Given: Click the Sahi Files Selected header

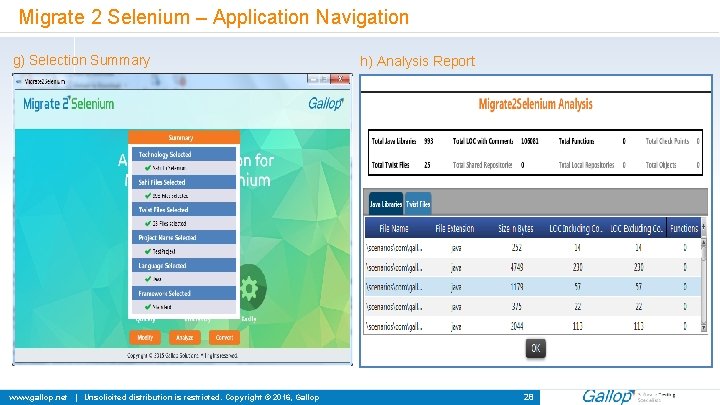Looking at the screenshot, I should (184, 182).
